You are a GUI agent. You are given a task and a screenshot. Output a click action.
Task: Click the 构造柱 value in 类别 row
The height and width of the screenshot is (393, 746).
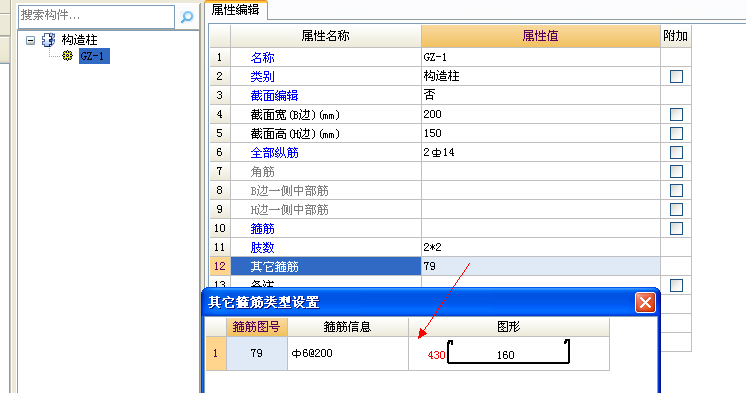click(x=442, y=76)
